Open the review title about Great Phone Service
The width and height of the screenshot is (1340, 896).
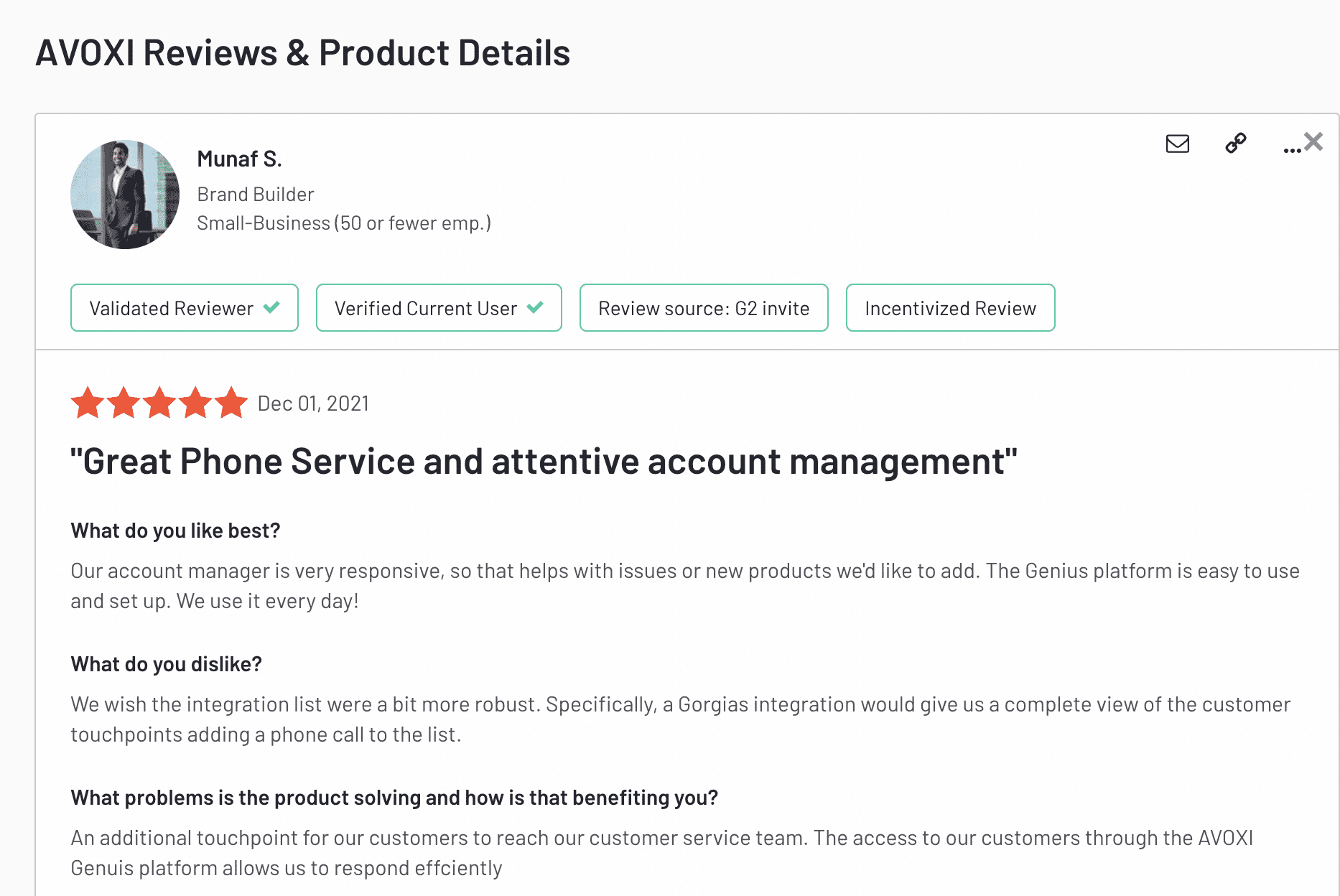tap(544, 461)
